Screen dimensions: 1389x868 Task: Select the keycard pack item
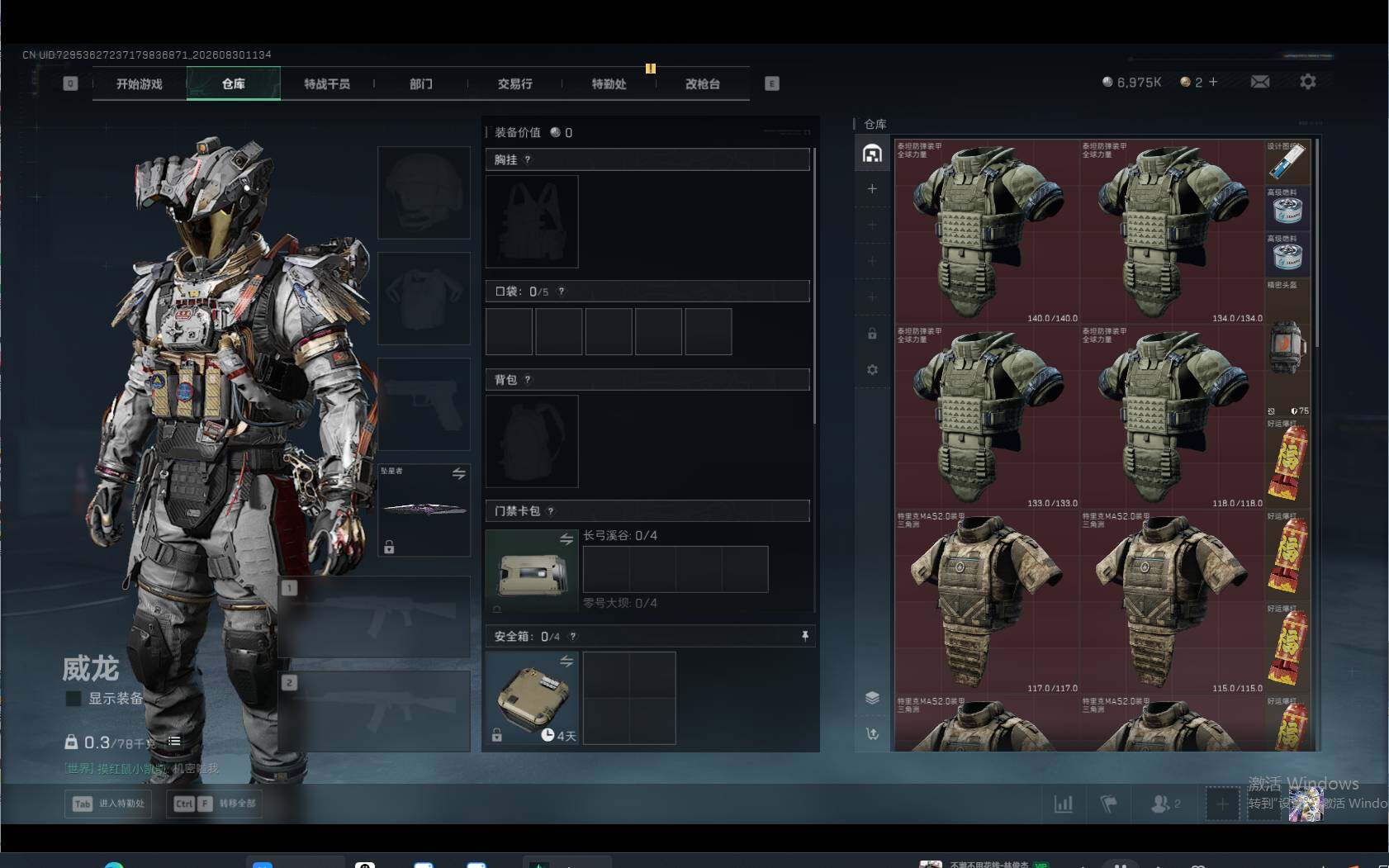pos(532,571)
